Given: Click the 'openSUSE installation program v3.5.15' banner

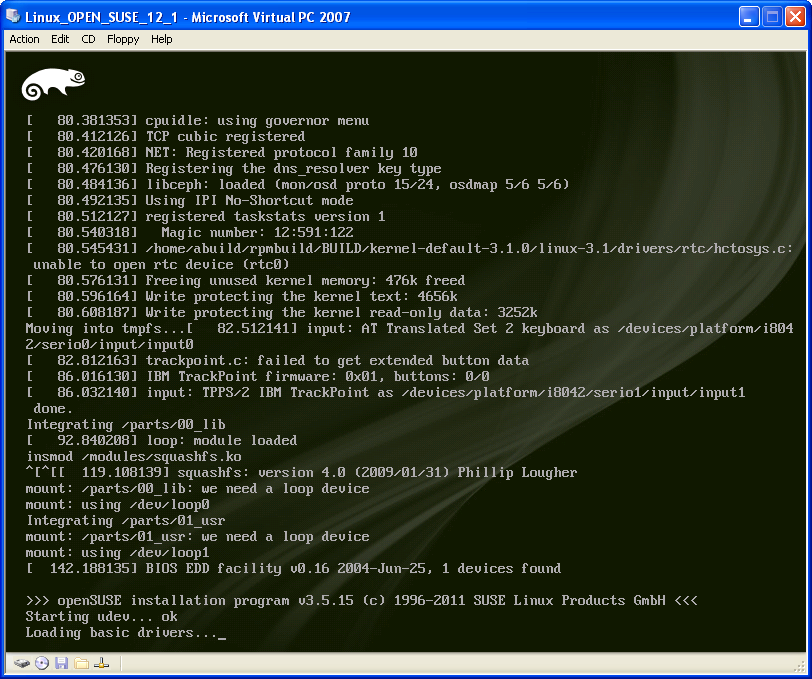Looking at the screenshot, I should pyautogui.click(x=361, y=601).
